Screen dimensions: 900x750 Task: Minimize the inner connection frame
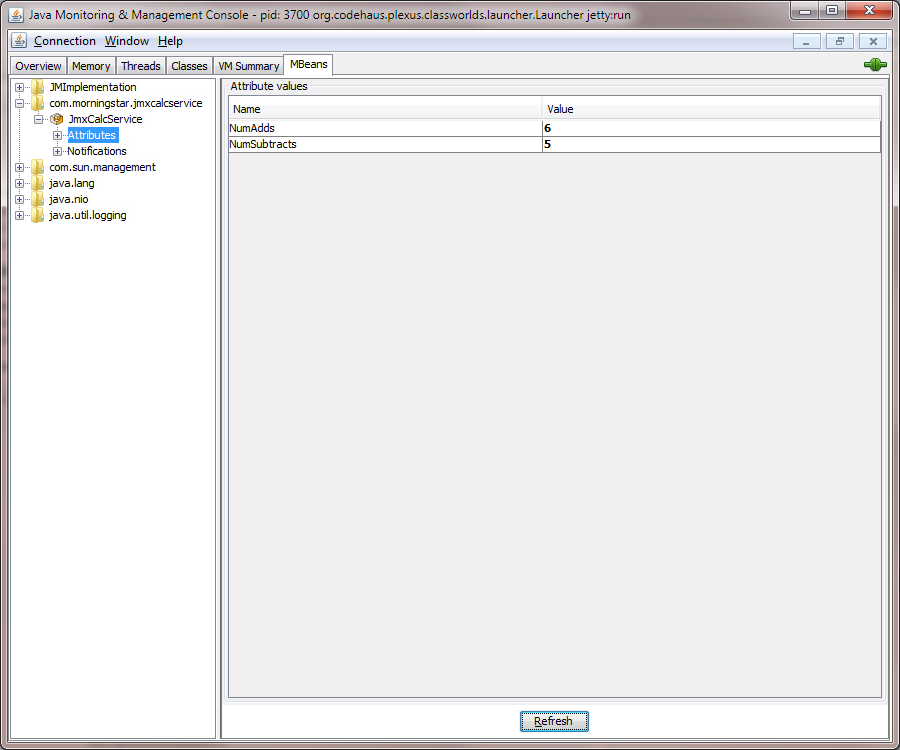(x=806, y=41)
